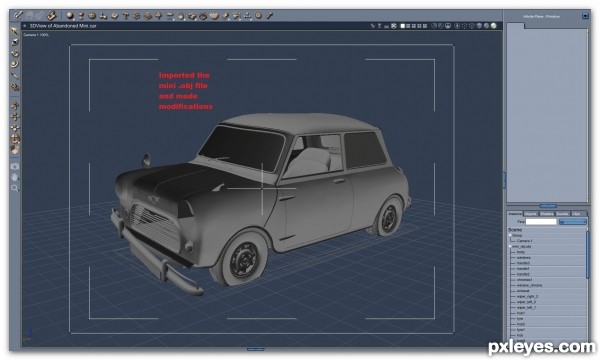Screen dimensions: 600x360
Task: Select the Scene root label
Action: tap(515, 230)
